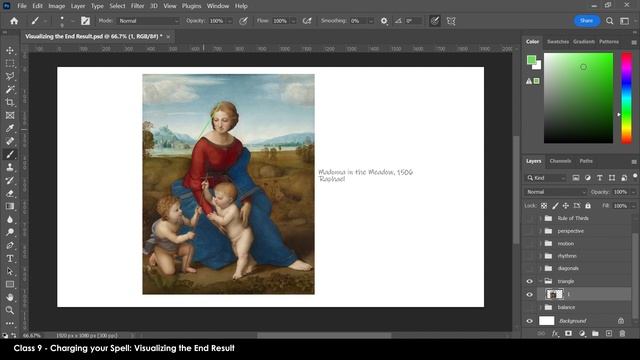
Task: Open the layer filter Kind dropdown
Action: pos(546,178)
